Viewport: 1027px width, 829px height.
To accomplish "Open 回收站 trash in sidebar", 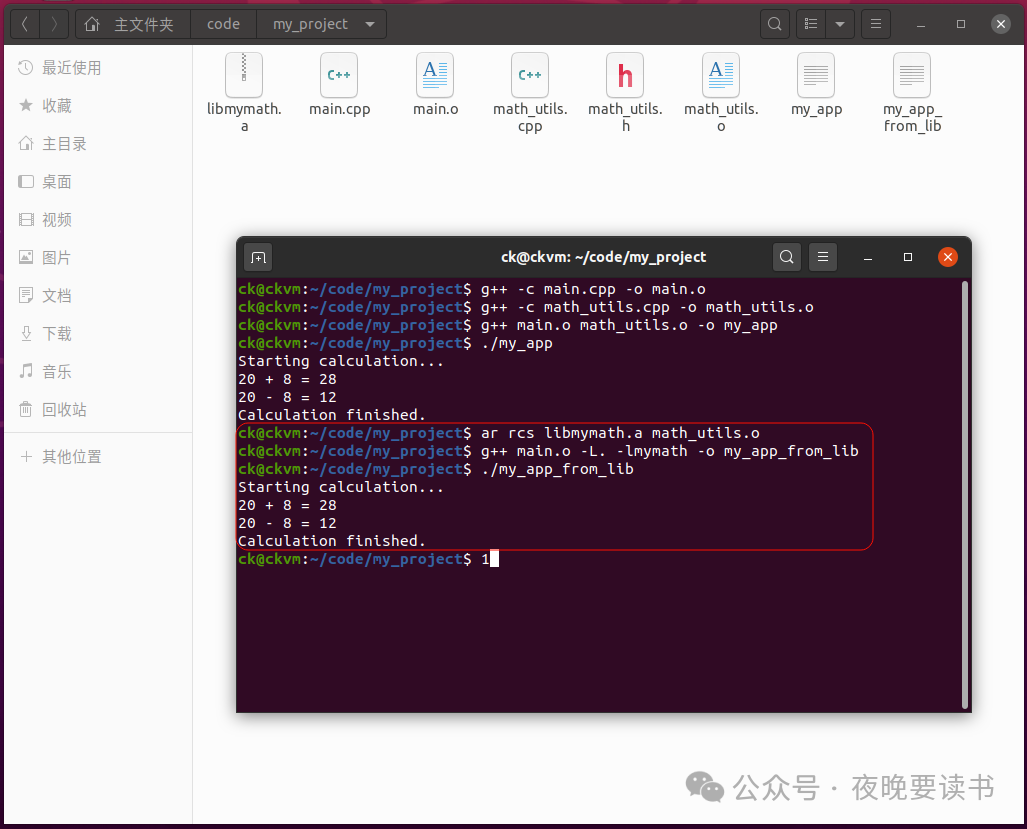I will click(98, 409).
